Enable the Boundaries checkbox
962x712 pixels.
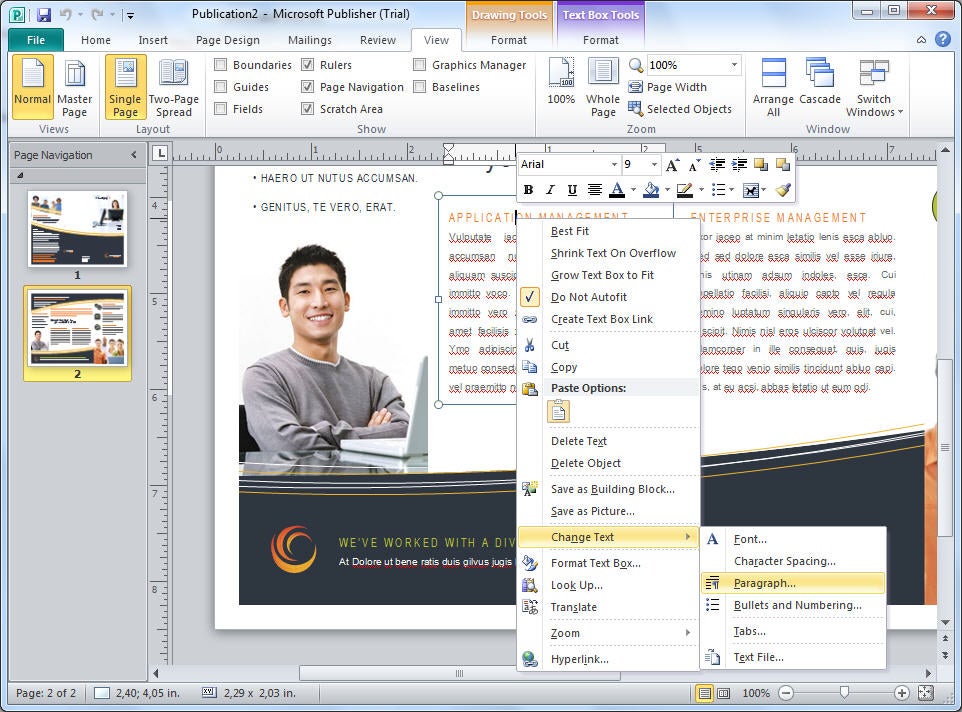pos(221,65)
